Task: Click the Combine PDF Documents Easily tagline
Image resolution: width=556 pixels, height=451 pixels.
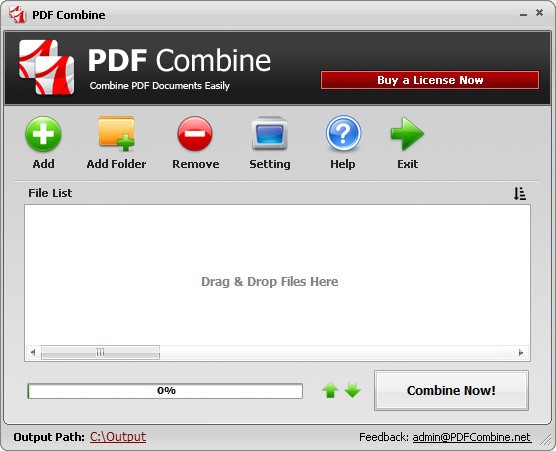Action: (160, 85)
